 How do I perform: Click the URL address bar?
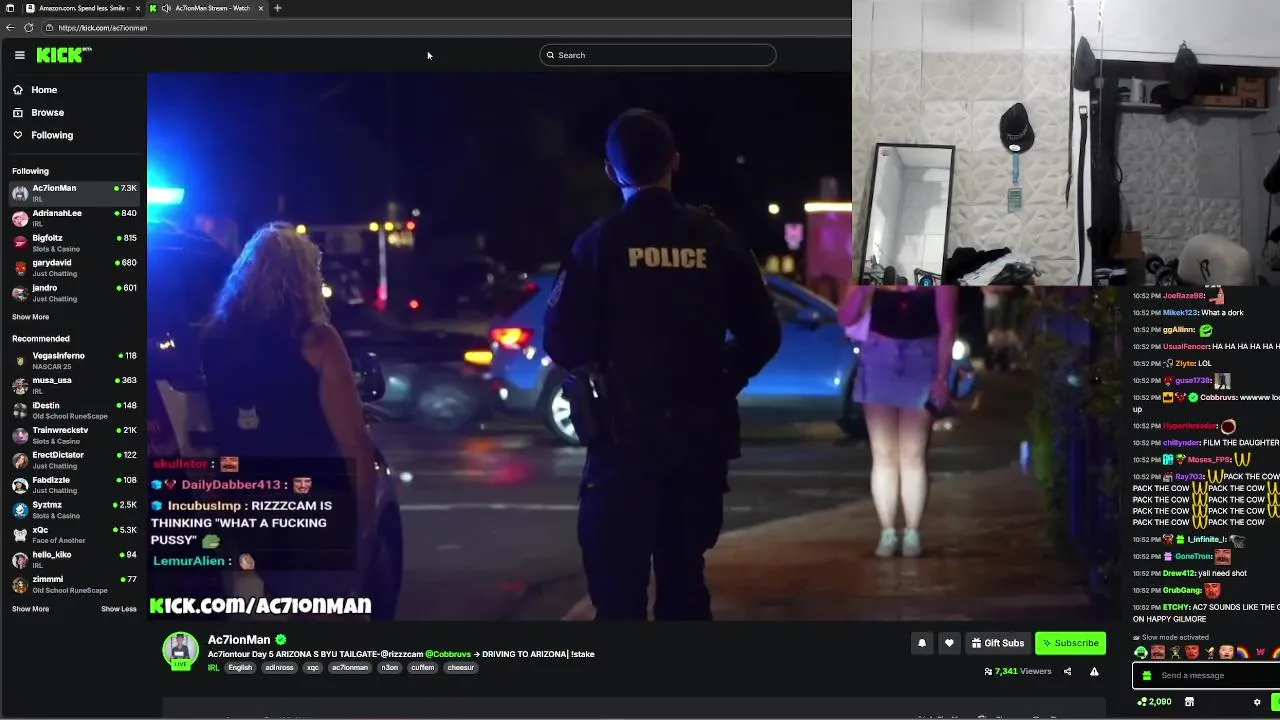pyautogui.click(x=445, y=28)
